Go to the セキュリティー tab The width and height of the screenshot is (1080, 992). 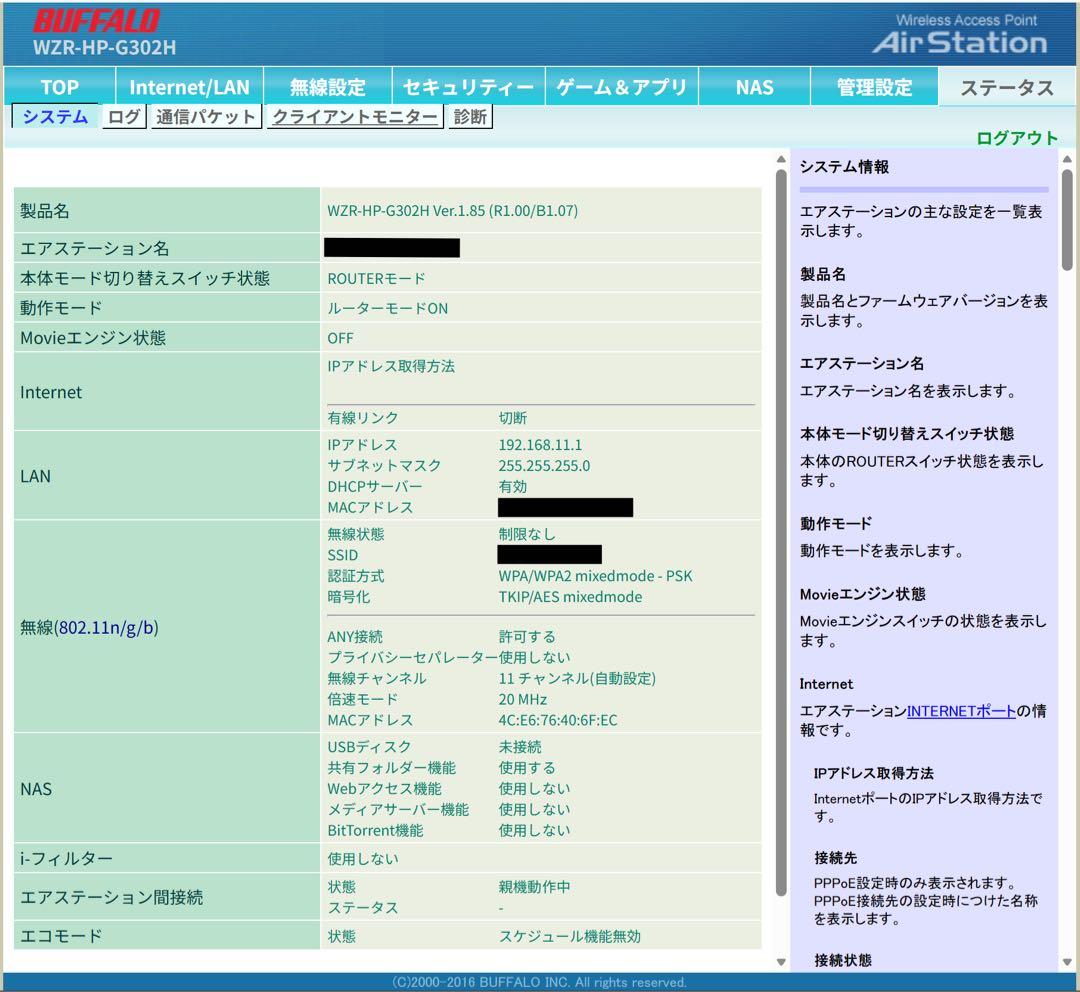pyautogui.click(x=468, y=87)
